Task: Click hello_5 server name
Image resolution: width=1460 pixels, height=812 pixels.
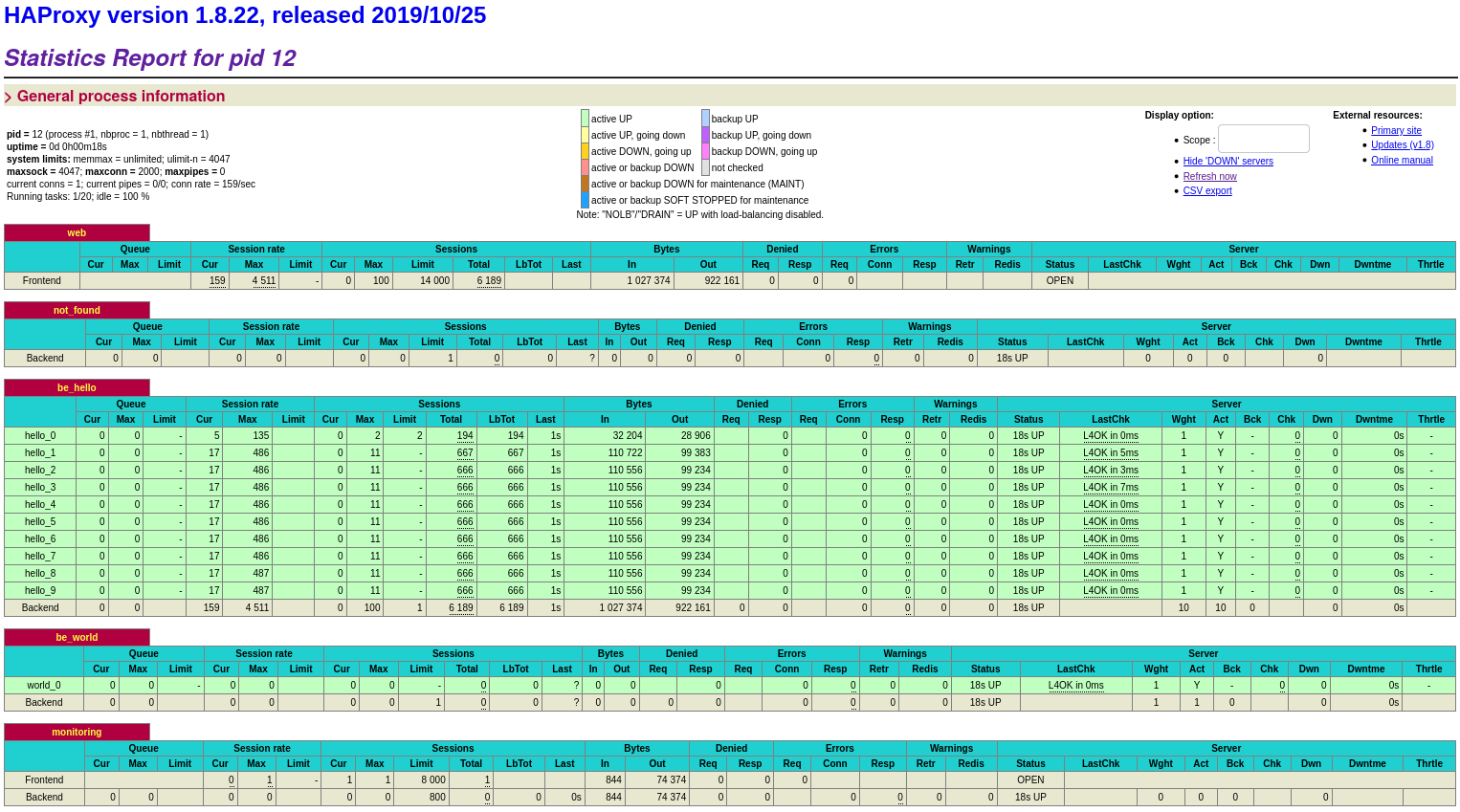Action: (x=40, y=521)
